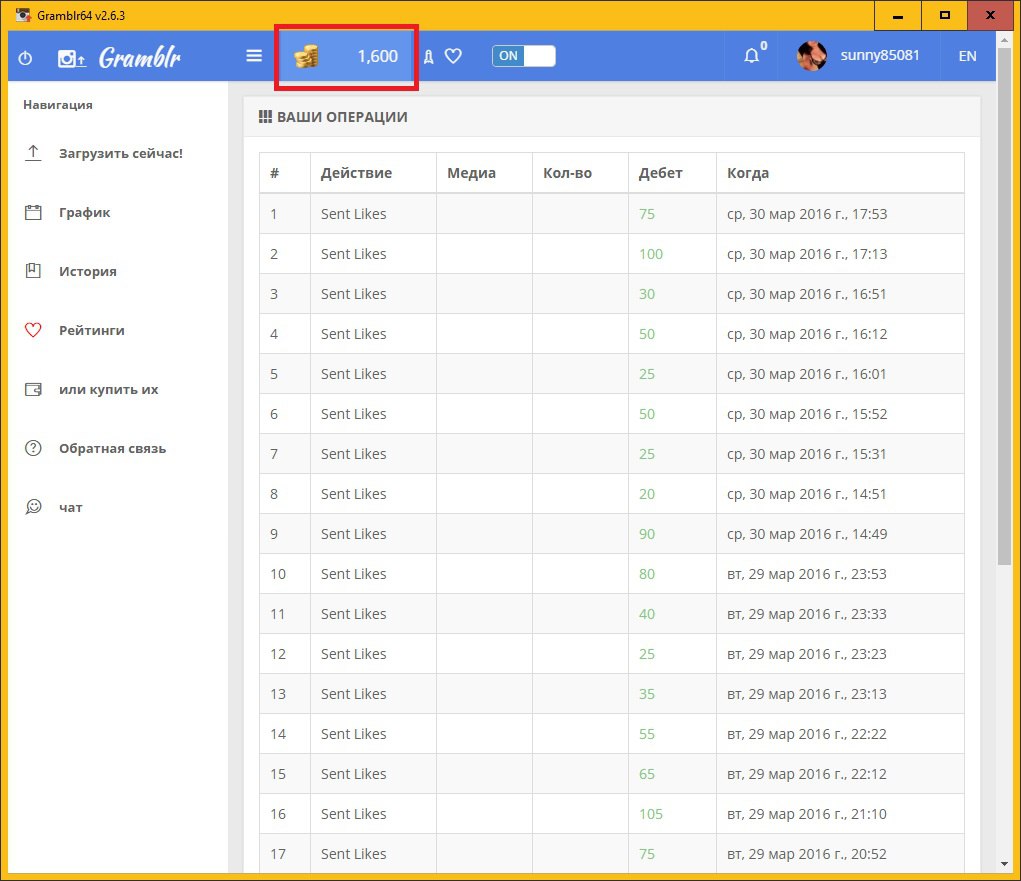Click the 1,600 coin balance

coord(378,56)
